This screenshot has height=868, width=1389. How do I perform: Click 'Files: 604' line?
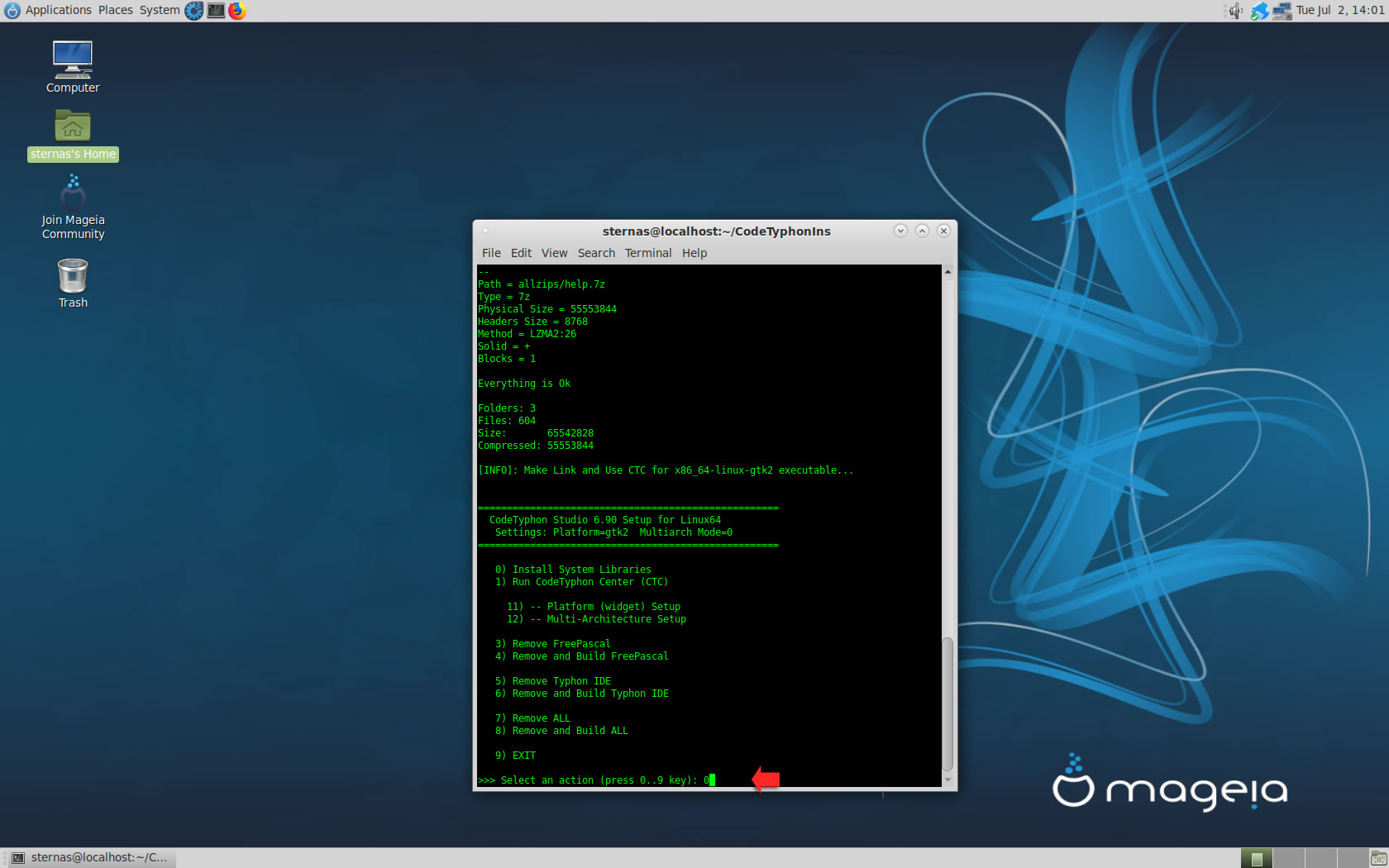[x=507, y=421]
